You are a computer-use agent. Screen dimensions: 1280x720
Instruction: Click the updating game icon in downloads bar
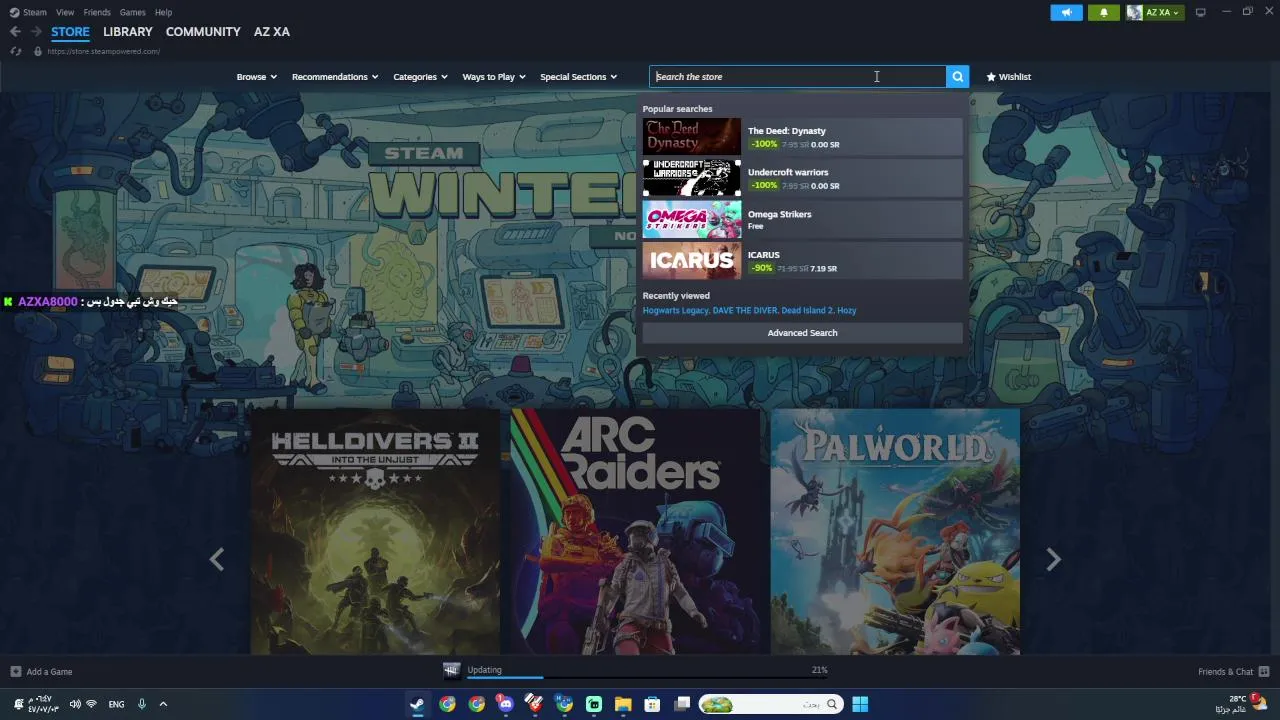452,671
